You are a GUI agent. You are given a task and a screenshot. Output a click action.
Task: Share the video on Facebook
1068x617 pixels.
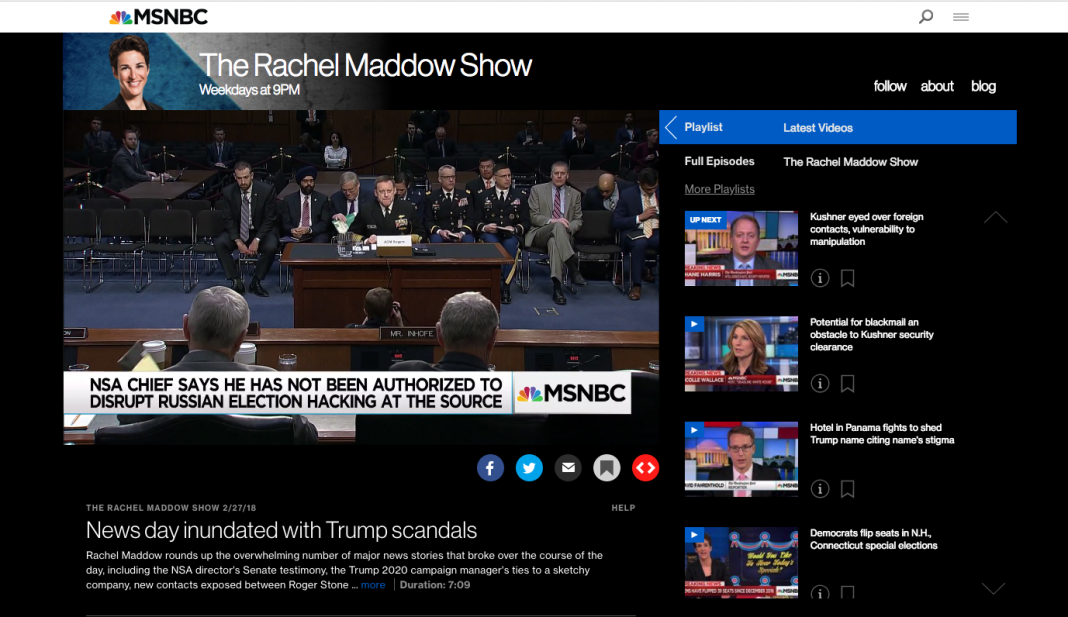click(490, 467)
